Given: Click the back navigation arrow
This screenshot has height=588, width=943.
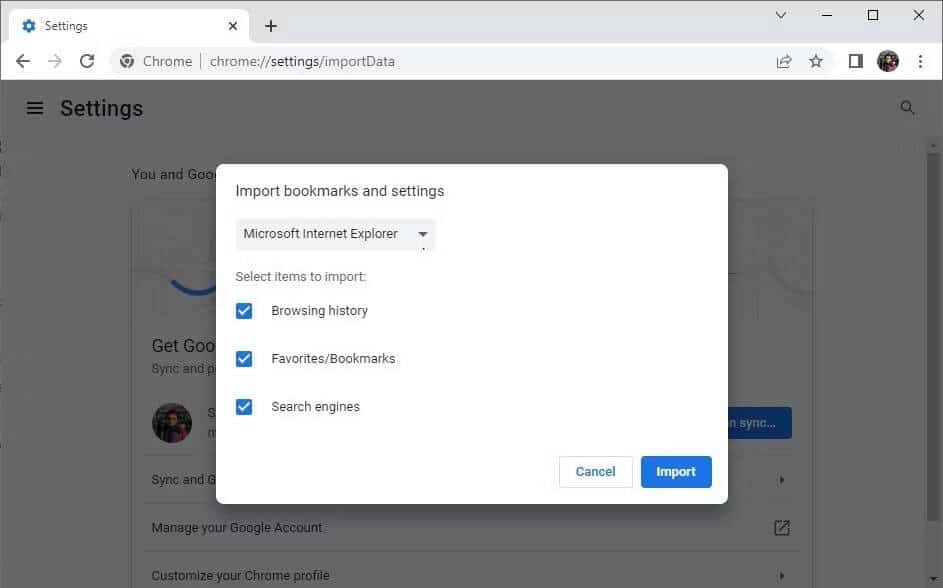Looking at the screenshot, I should pyautogui.click(x=23, y=60).
